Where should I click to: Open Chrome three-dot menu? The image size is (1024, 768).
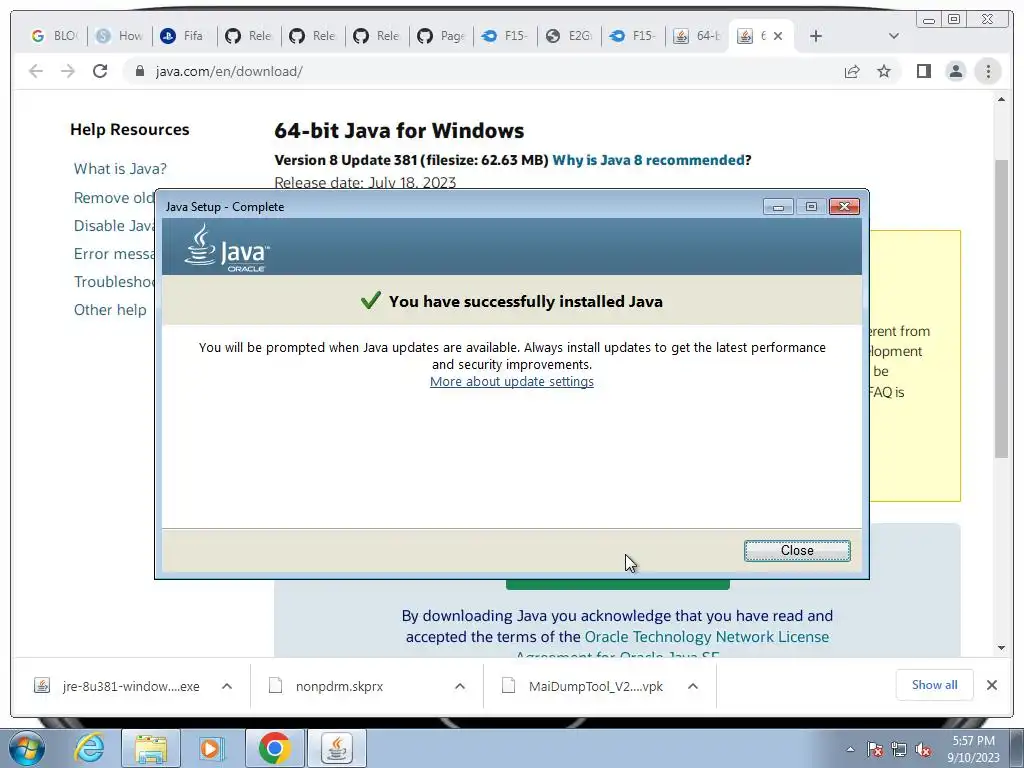point(988,71)
